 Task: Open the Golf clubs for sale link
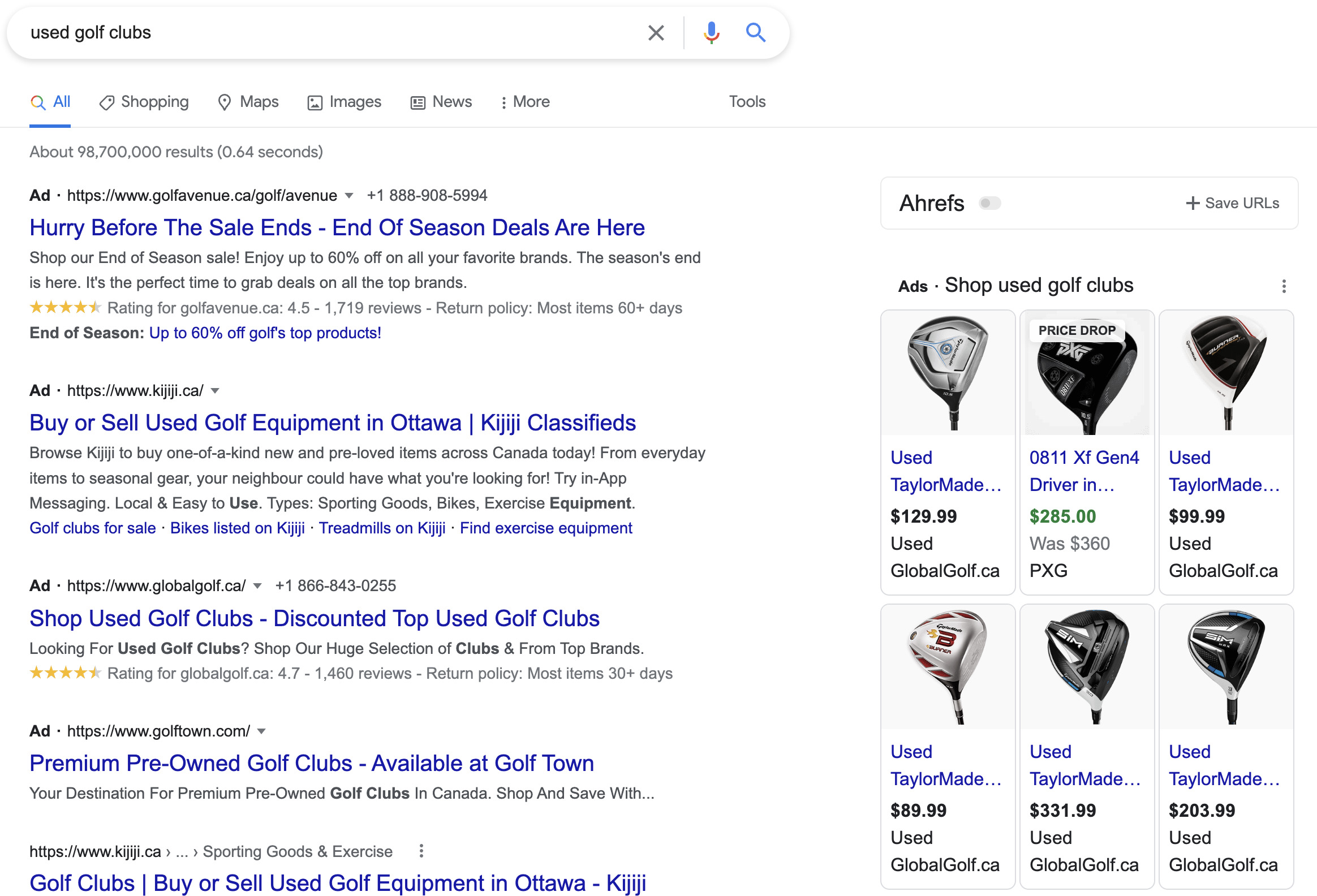(x=92, y=528)
